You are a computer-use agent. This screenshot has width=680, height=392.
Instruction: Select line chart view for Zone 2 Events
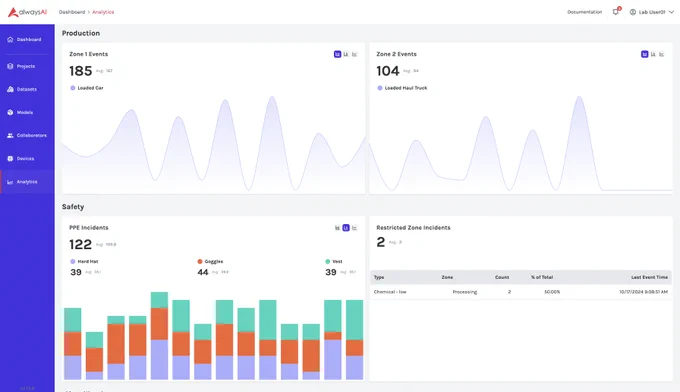[661, 54]
